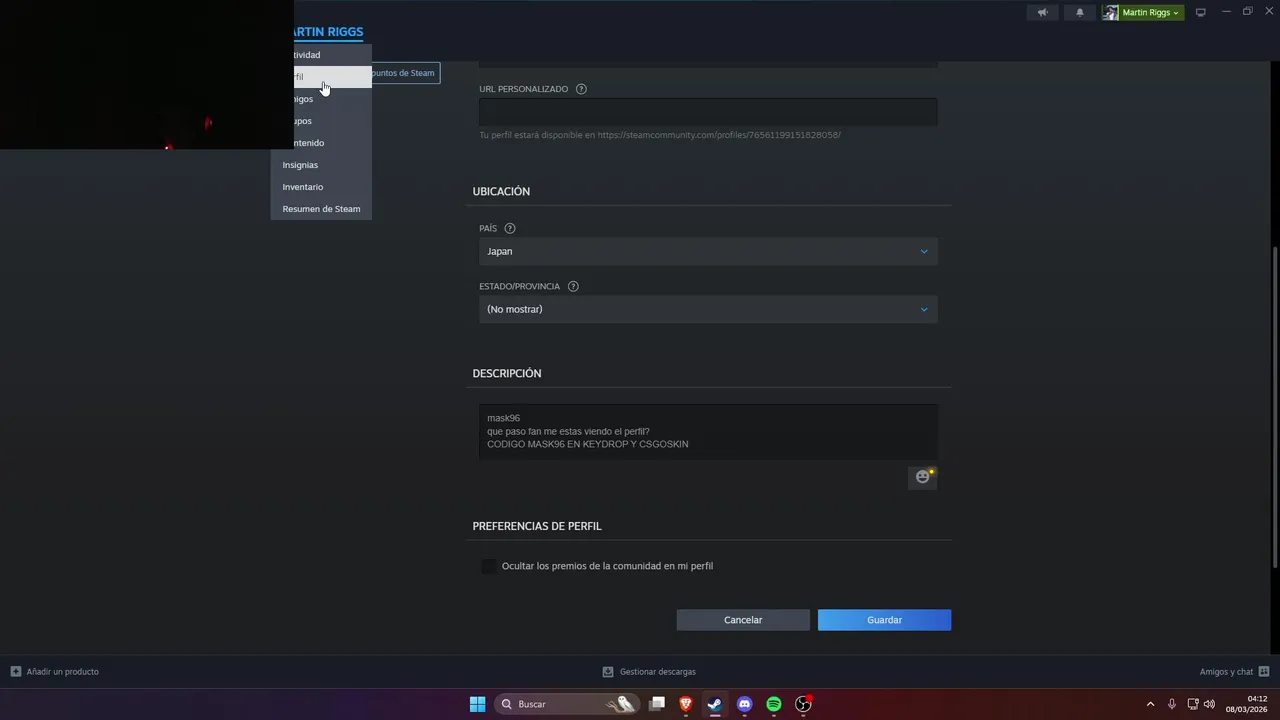Click the PREFERENCIAS DE PERFIL heading
This screenshot has width=1280, height=720.
click(537, 526)
